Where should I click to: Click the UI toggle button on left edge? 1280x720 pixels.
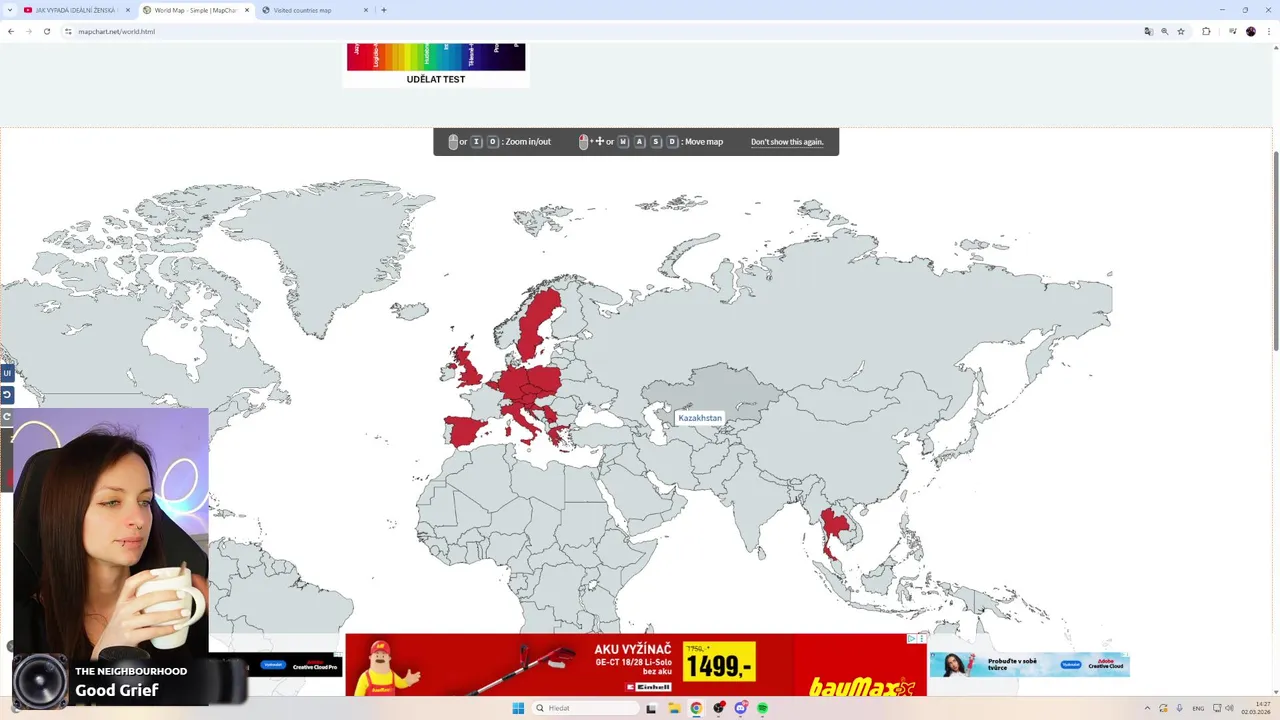click(x=7, y=373)
